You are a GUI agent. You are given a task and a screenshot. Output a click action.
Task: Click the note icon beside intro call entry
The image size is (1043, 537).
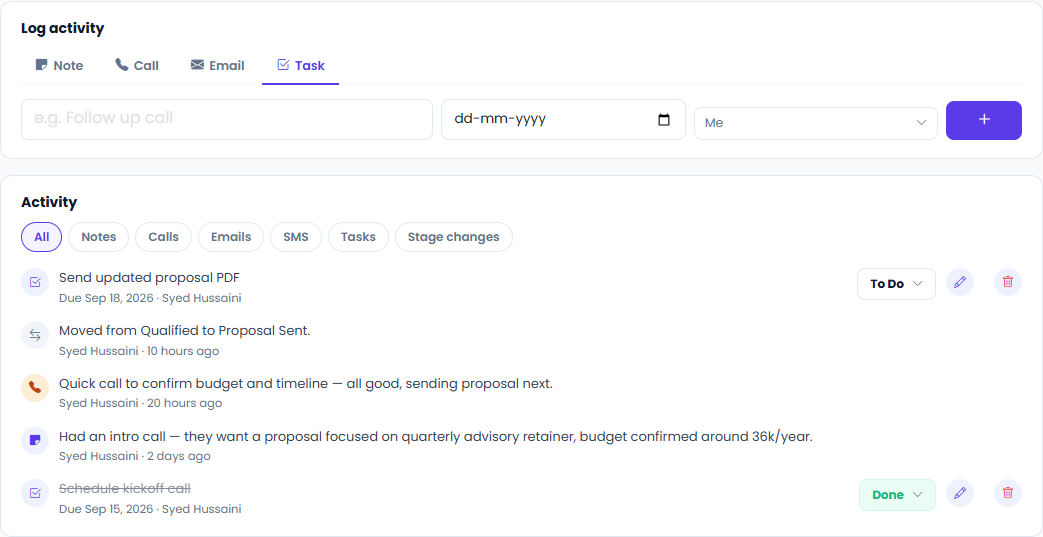35,441
